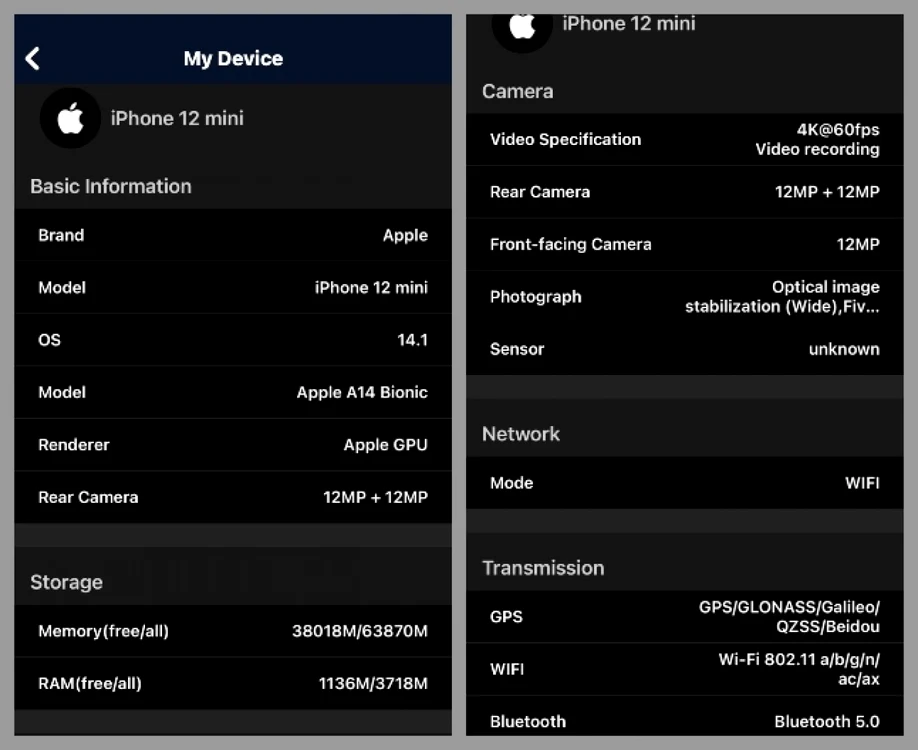Select the 38018M/63870M memory value
This screenshot has width=918, height=750.
[359, 631]
